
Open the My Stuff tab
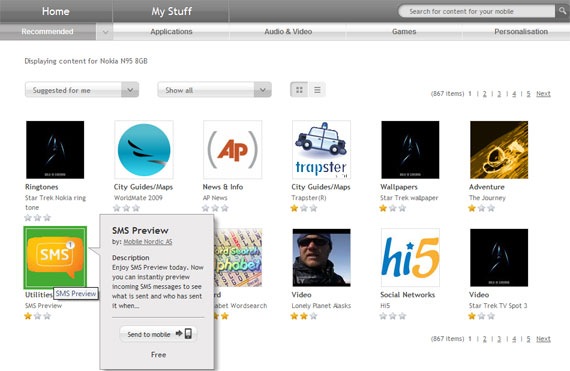click(171, 11)
